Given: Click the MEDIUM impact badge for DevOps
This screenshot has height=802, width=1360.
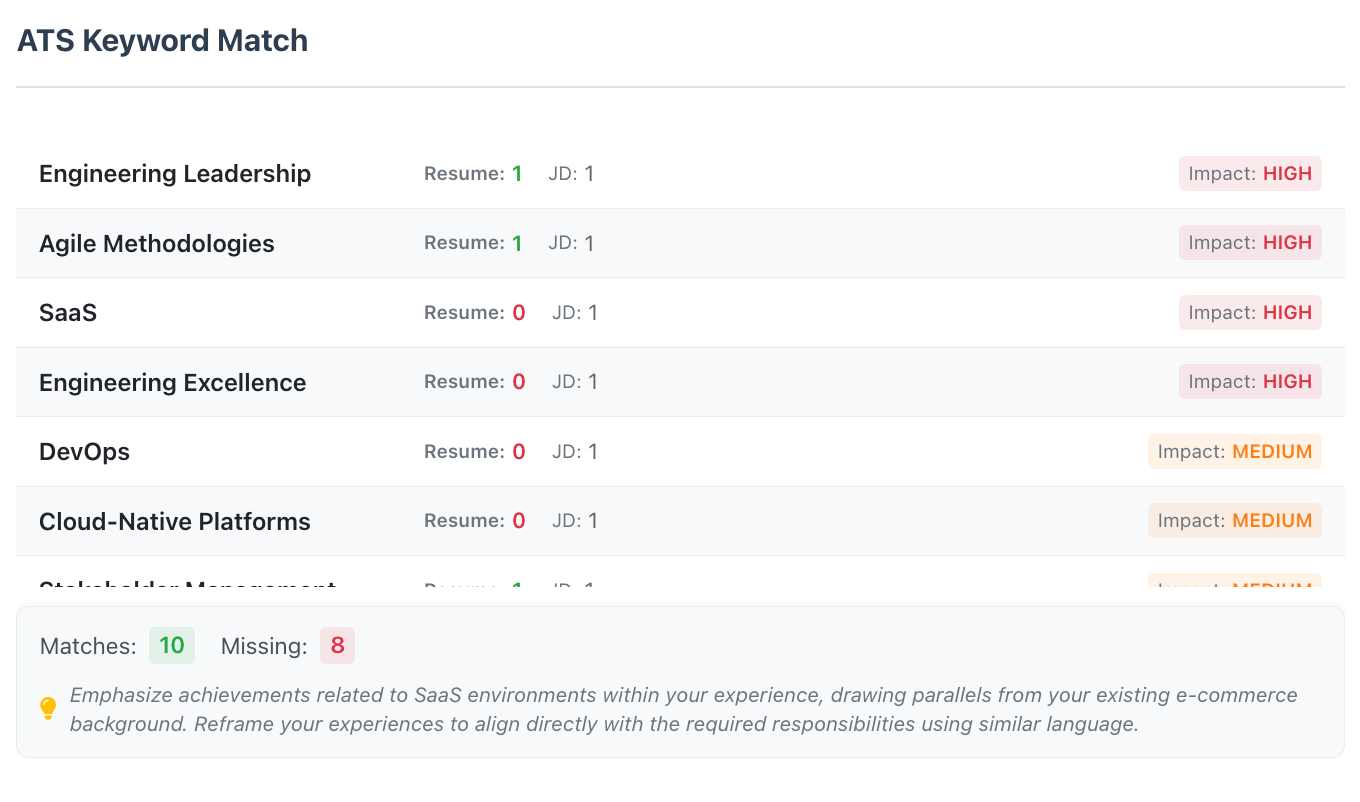Looking at the screenshot, I should click(x=1235, y=452).
